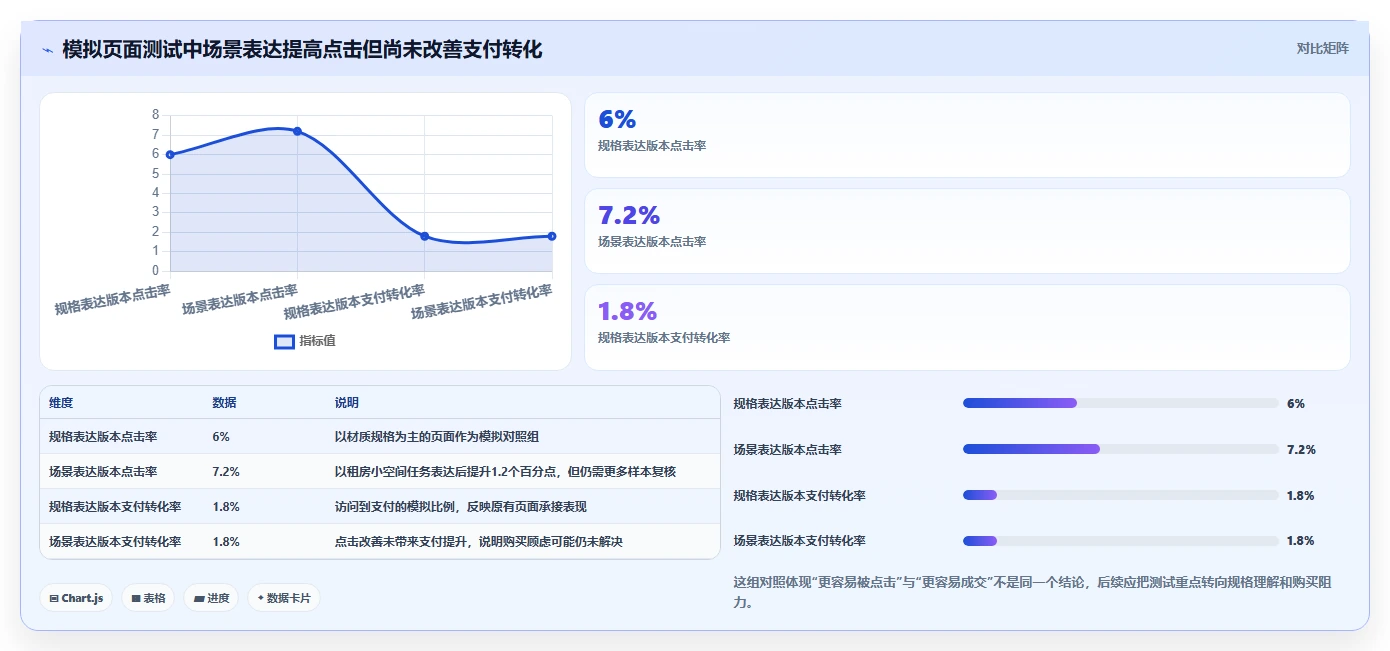Click the icon in Chart.js chip

54,599
